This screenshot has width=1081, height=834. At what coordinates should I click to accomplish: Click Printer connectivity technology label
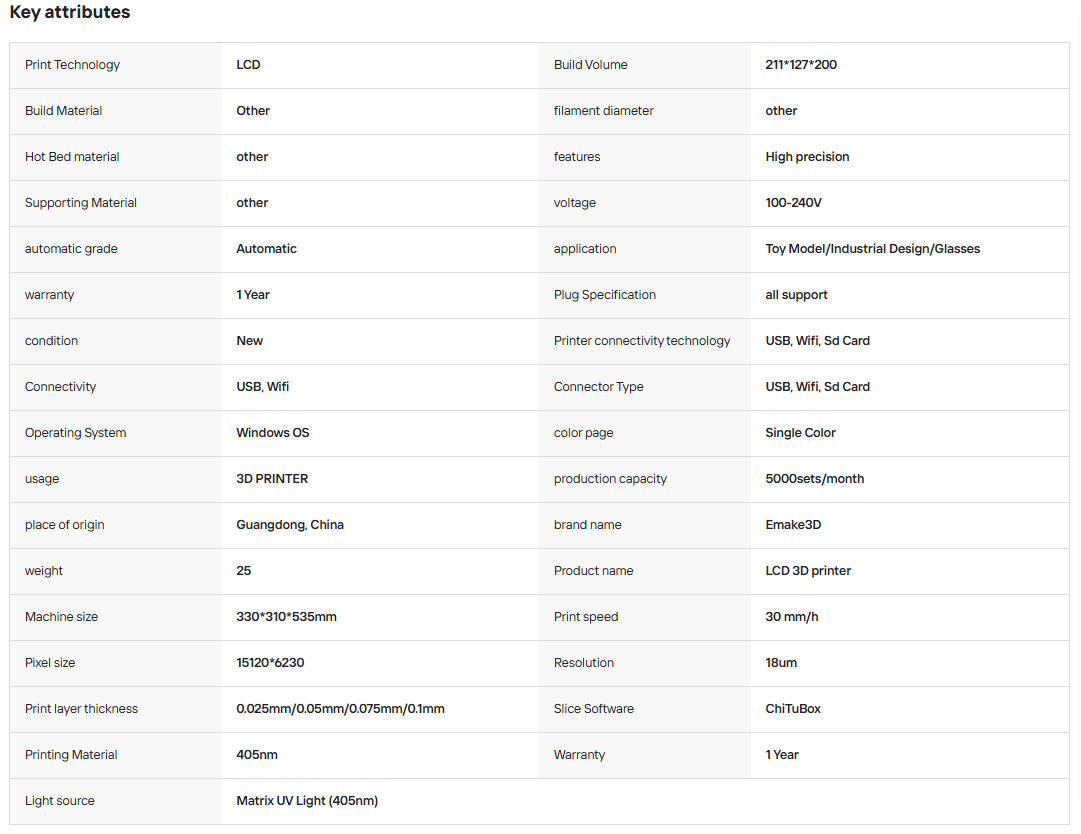click(642, 341)
